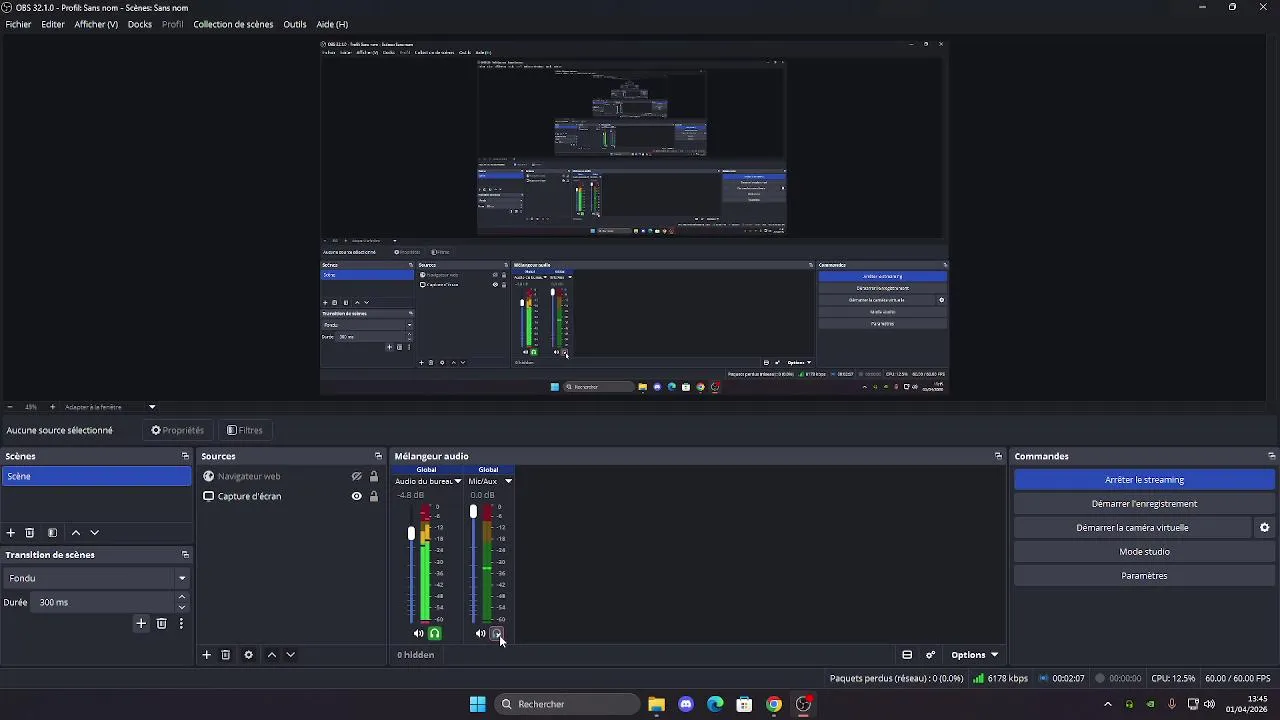Image resolution: width=1280 pixels, height=720 pixels.
Task: Toggle lock on Navigateur web source
Action: tap(374, 477)
